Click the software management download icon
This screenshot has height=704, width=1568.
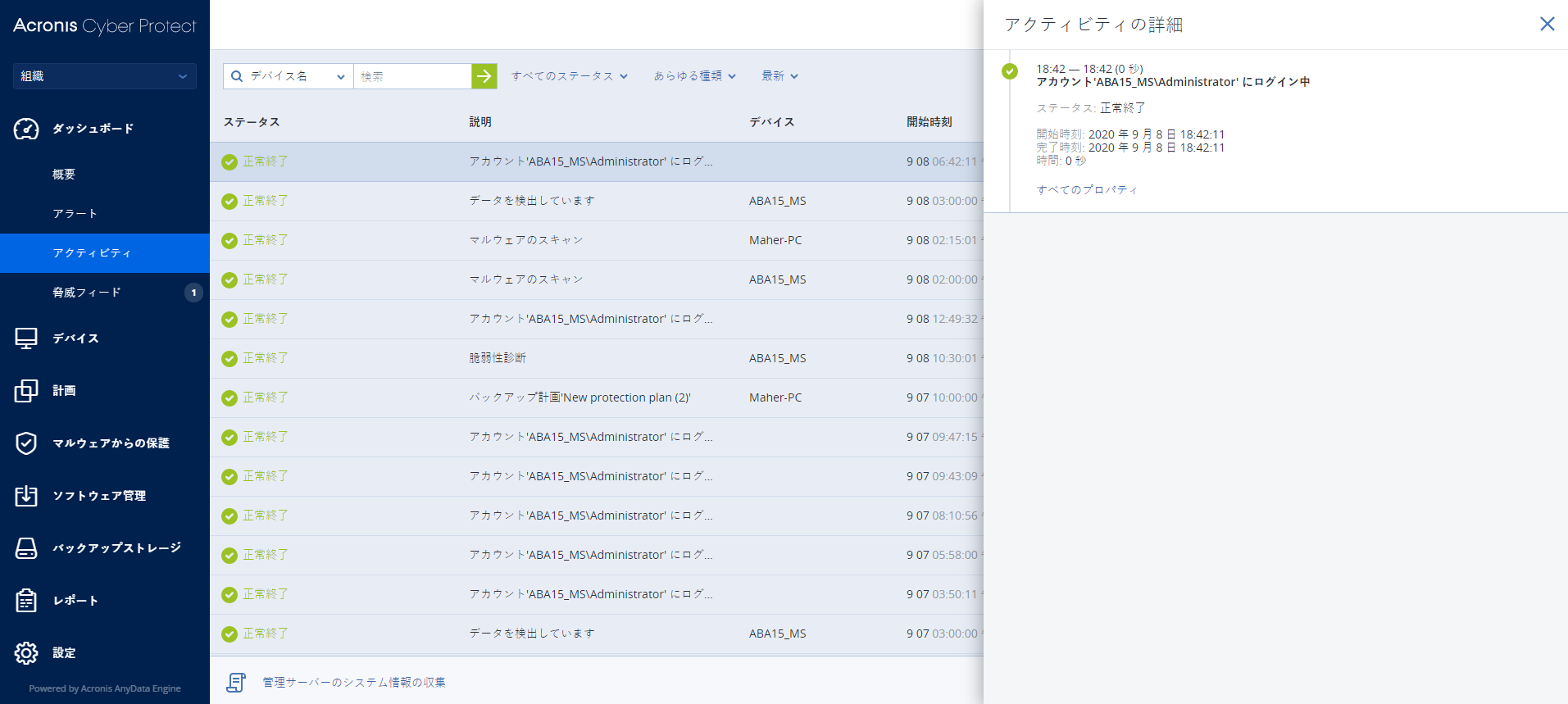click(26, 496)
